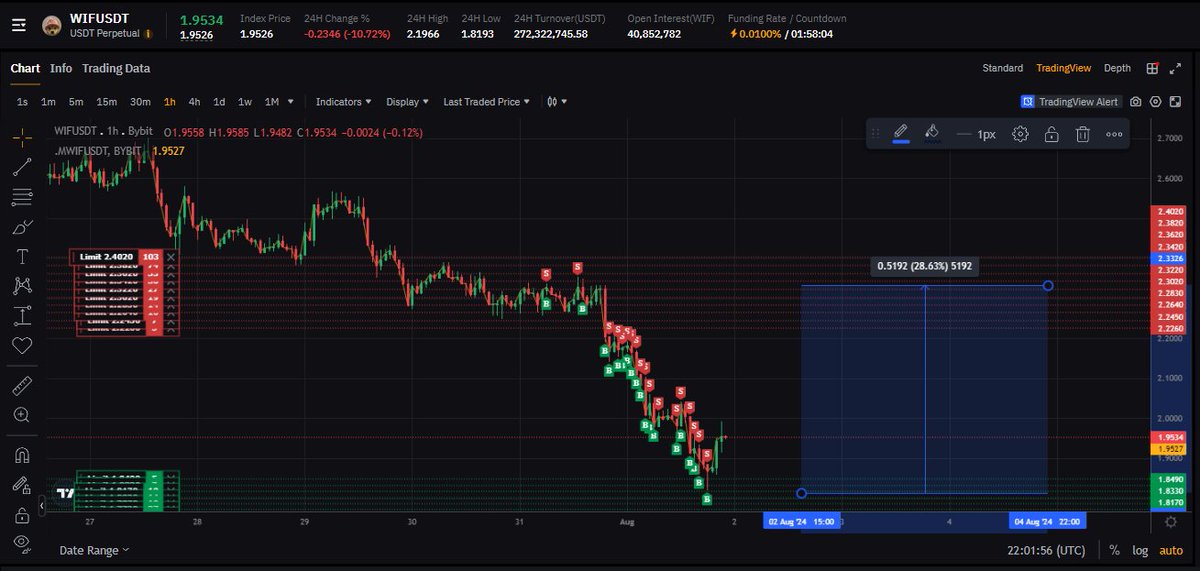Select the 1d timeframe

coord(219,102)
